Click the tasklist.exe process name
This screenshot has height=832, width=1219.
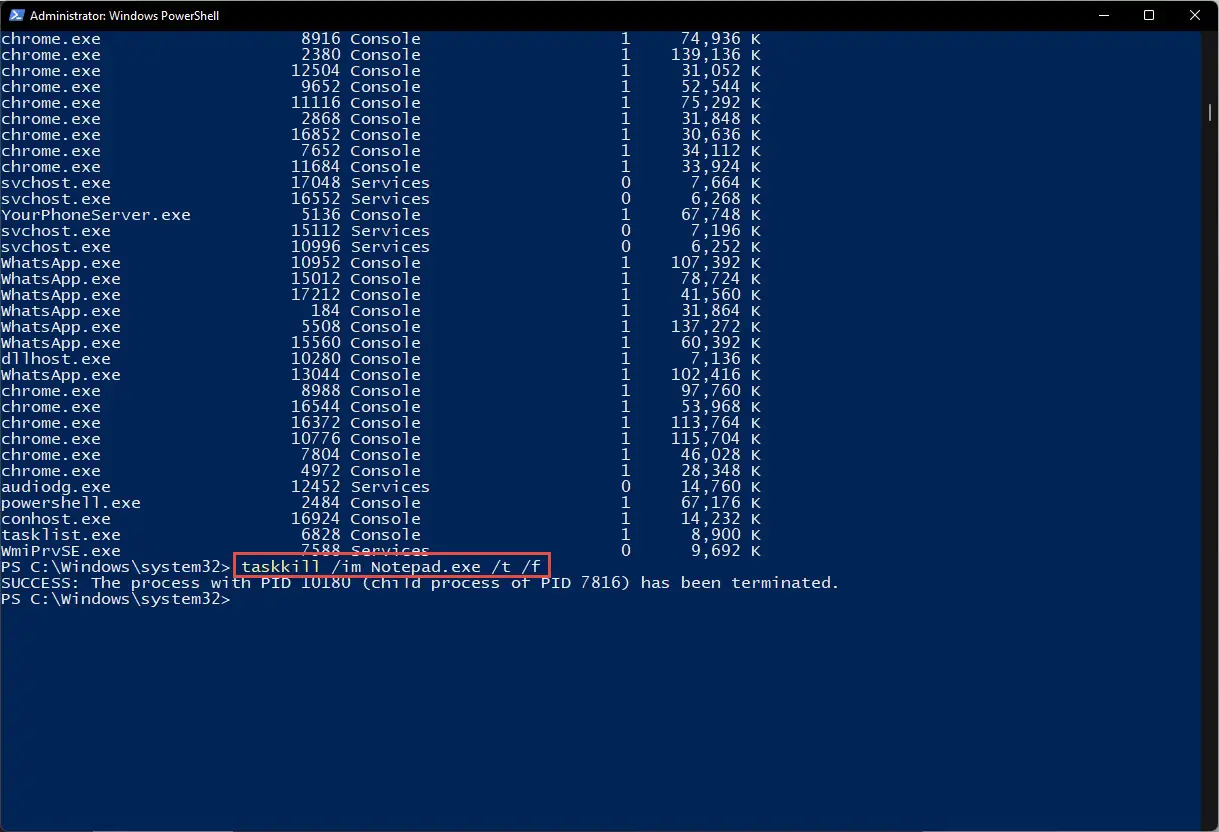[x=61, y=535]
